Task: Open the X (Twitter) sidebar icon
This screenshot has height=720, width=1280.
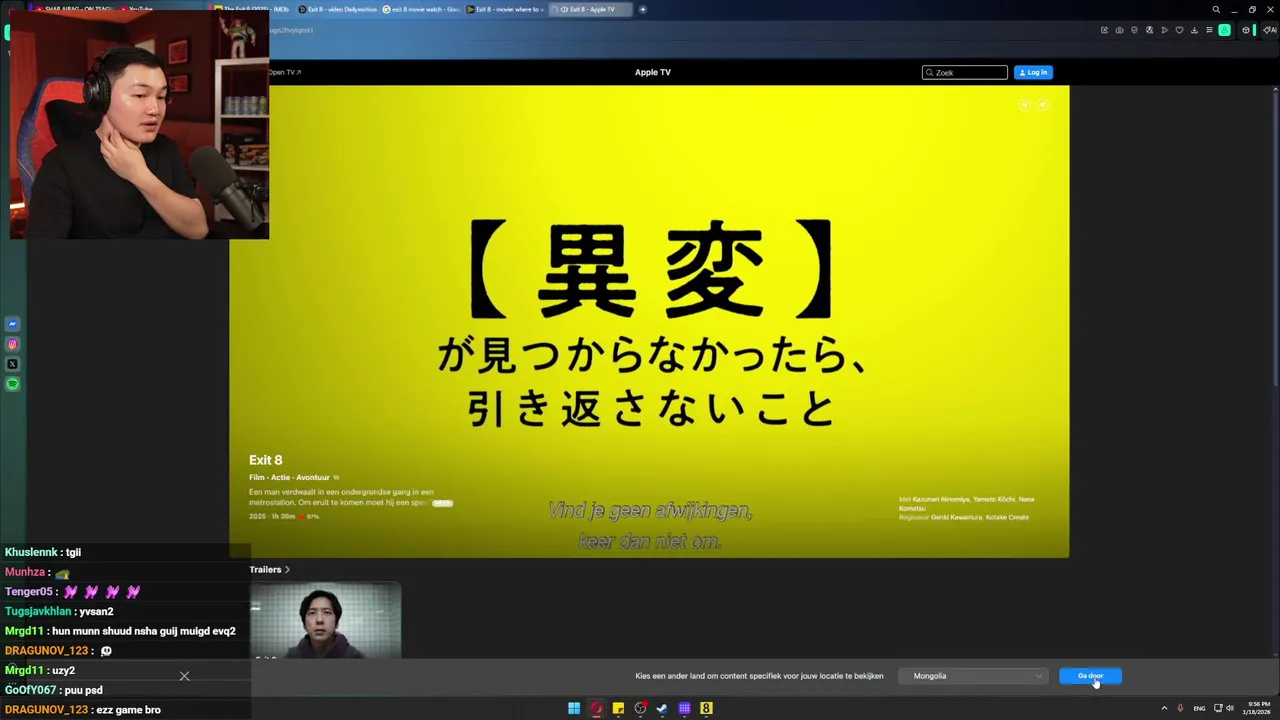Action: (13, 364)
